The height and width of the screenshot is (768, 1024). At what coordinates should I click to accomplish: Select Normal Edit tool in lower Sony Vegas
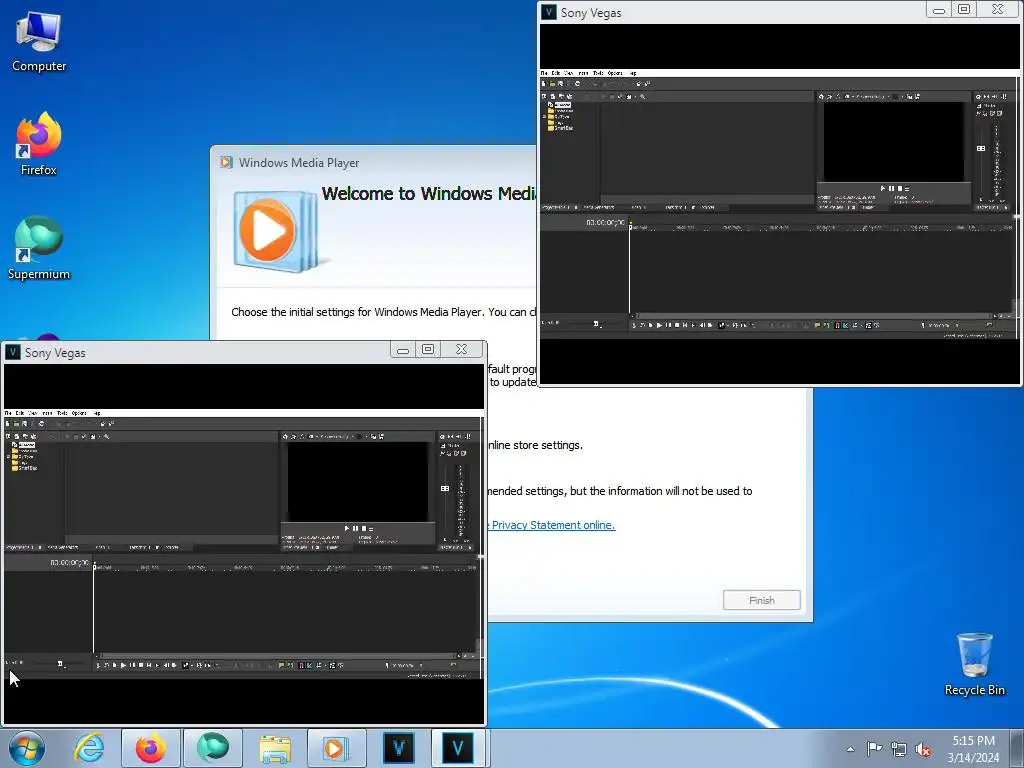point(185,665)
